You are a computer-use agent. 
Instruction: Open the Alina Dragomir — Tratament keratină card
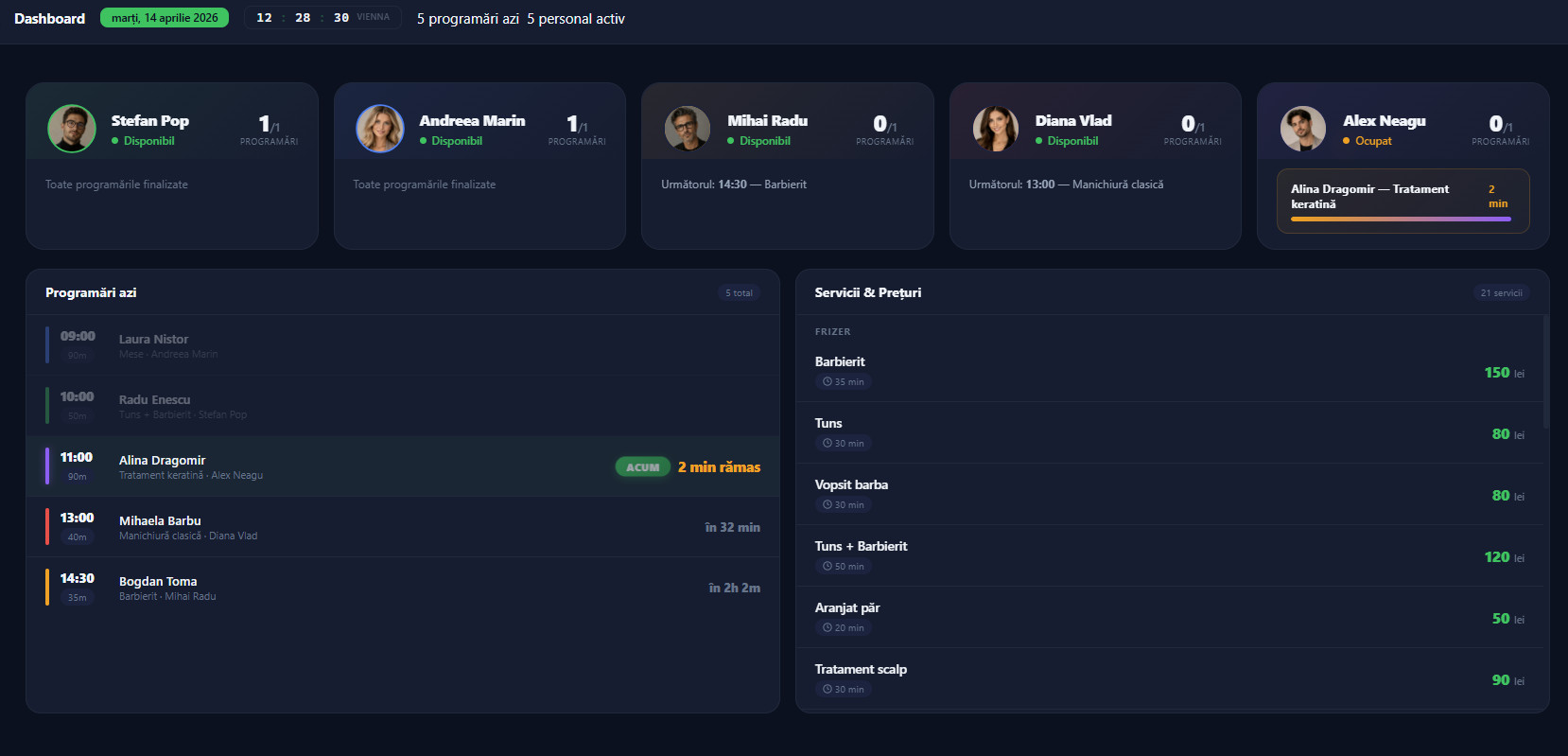pyautogui.click(x=1403, y=201)
